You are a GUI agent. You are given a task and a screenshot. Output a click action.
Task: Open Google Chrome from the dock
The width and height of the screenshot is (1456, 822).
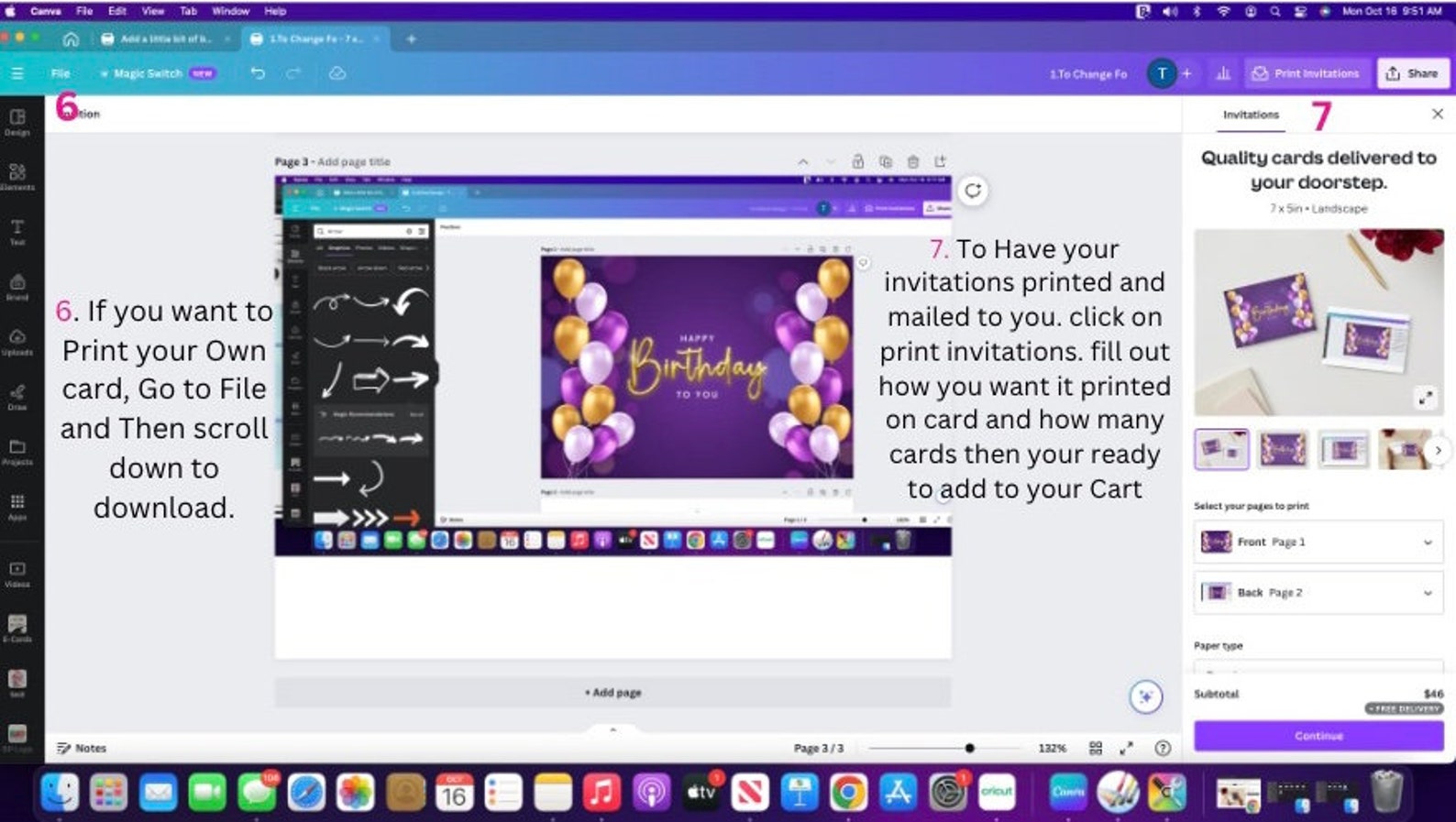tap(848, 792)
